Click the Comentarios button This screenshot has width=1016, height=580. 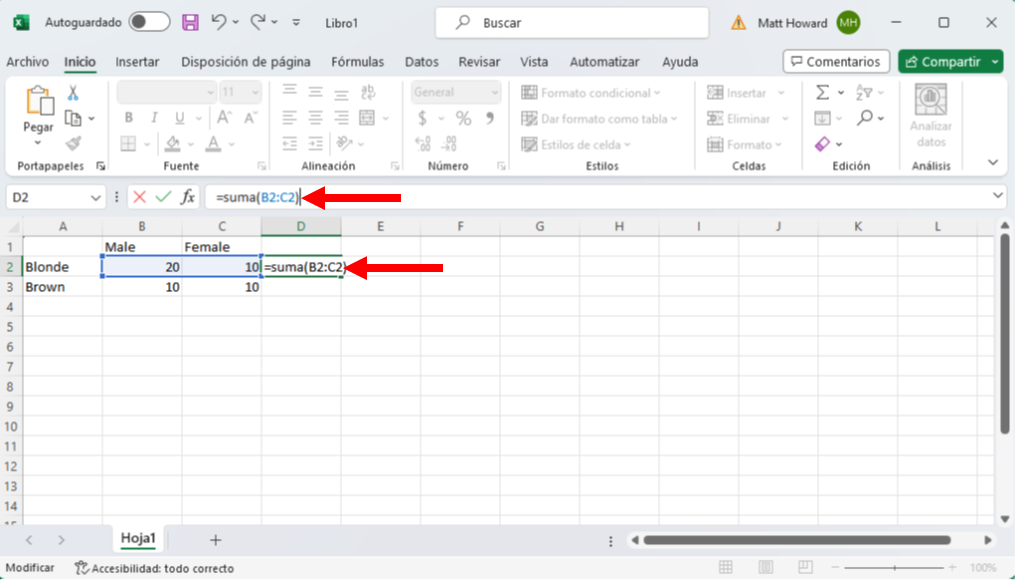[836, 62]
